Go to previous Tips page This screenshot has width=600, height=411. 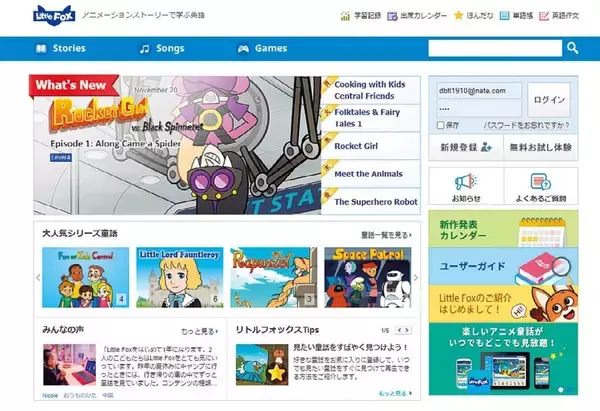pos(399,330)
